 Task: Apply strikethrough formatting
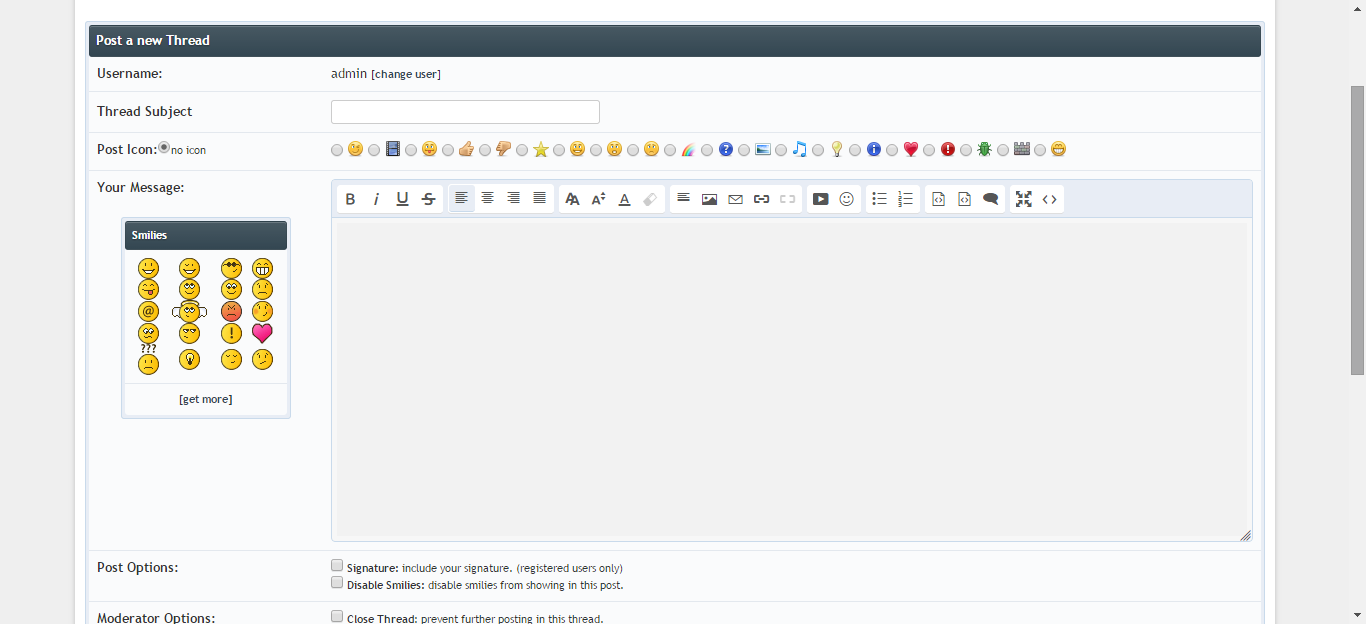click(428, 199)
